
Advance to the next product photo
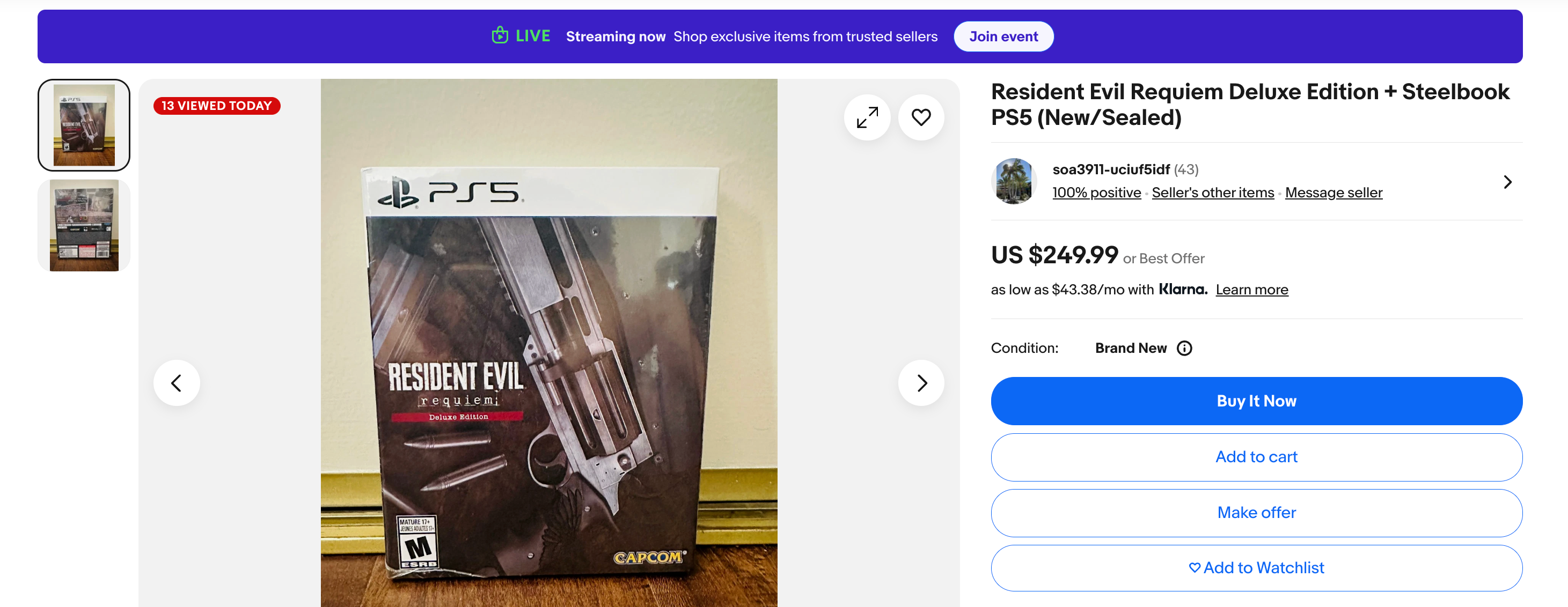[x=921, y=383]
